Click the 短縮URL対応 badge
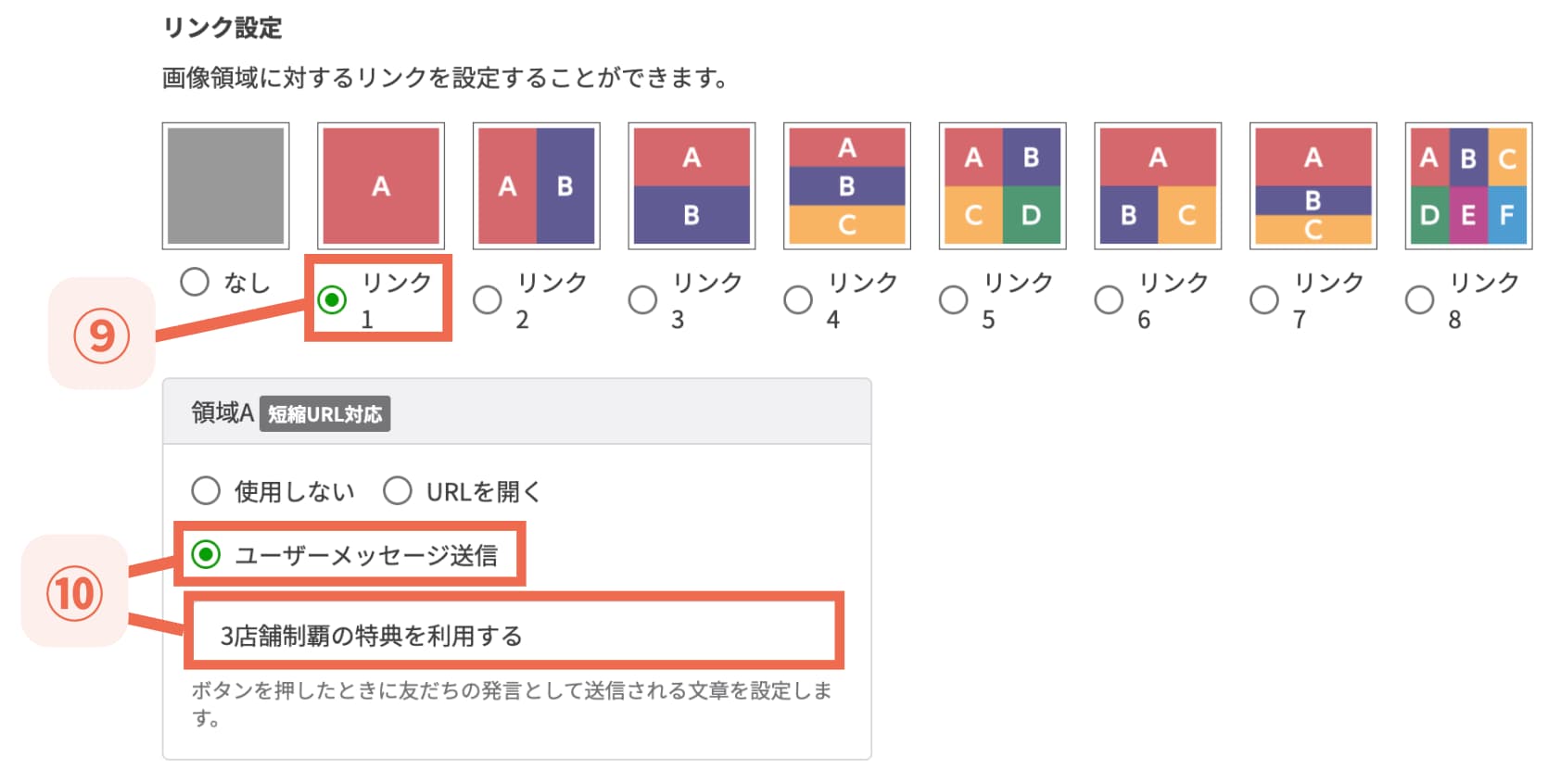 [324, 414]
